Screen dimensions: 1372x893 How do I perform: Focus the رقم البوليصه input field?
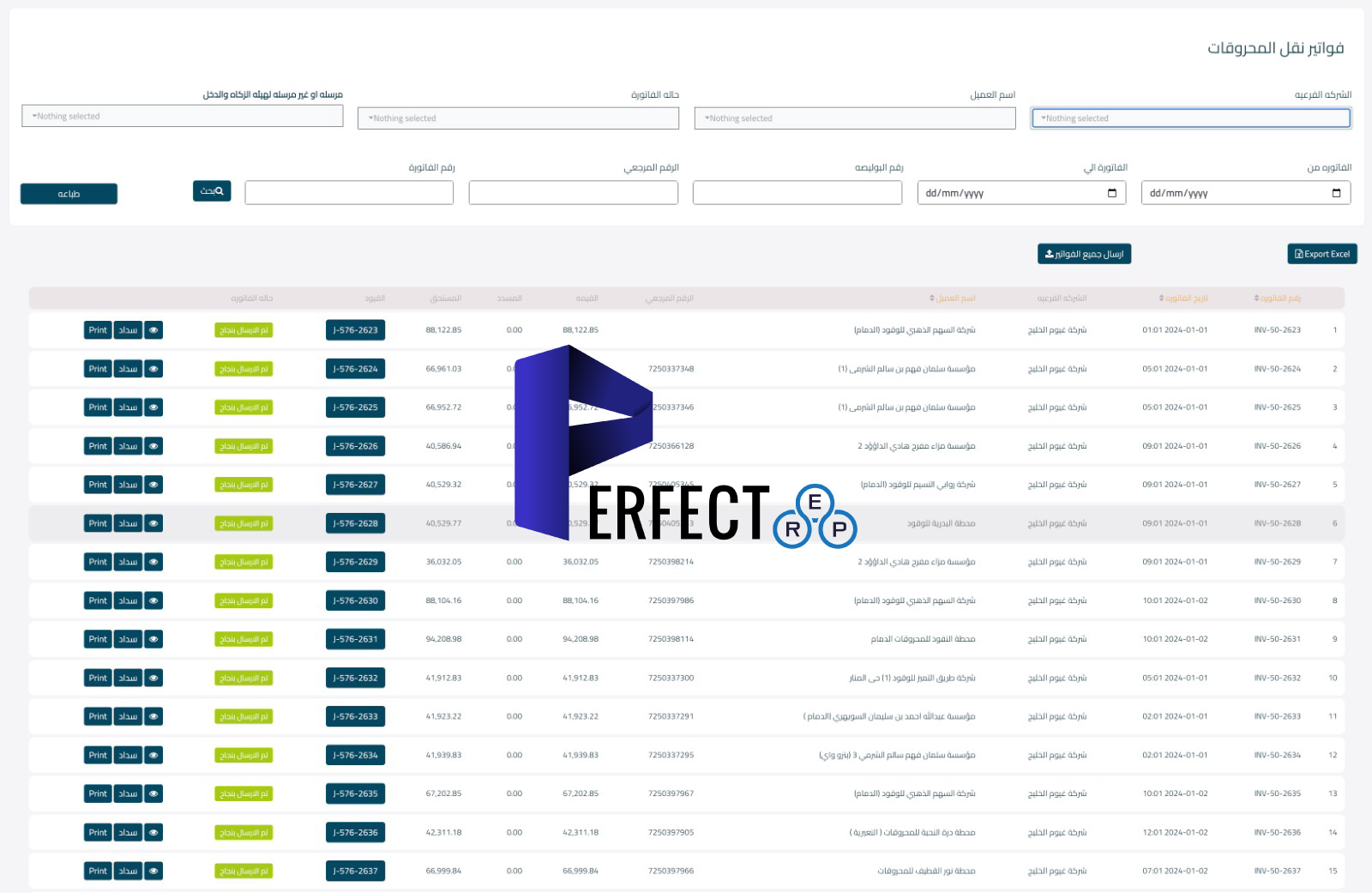tap(797, 193)
